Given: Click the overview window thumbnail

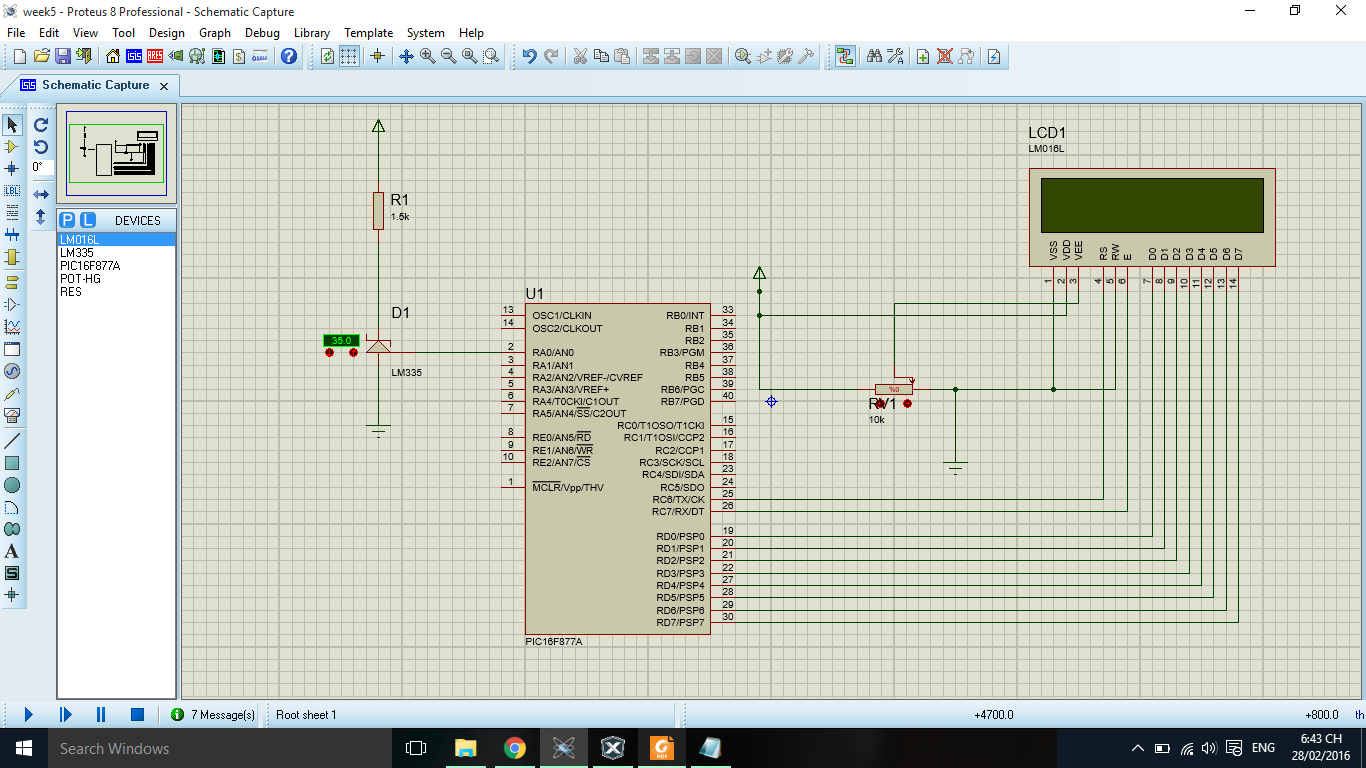Looking at the screenshot, I should tap(116, 154).
